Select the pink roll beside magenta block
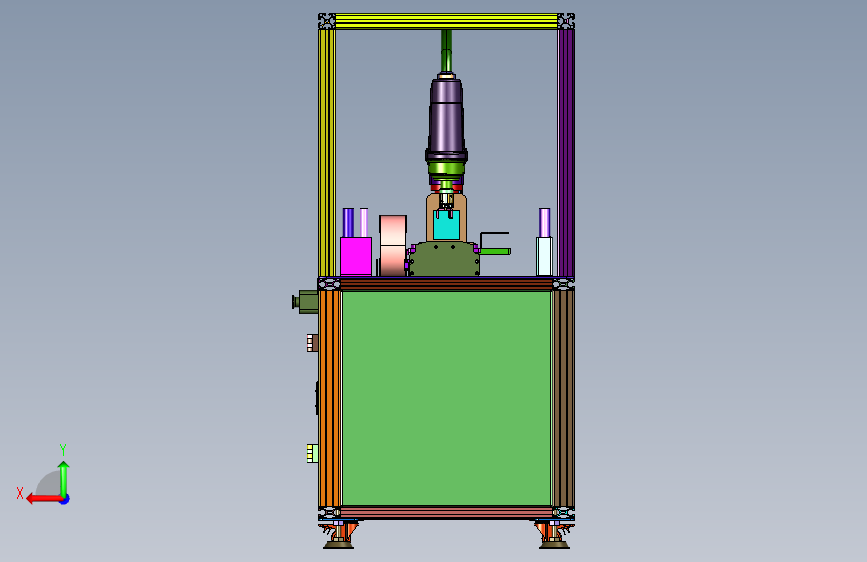Image resolution: width=867 pixels, height=562 pixels. coord(393,246)
